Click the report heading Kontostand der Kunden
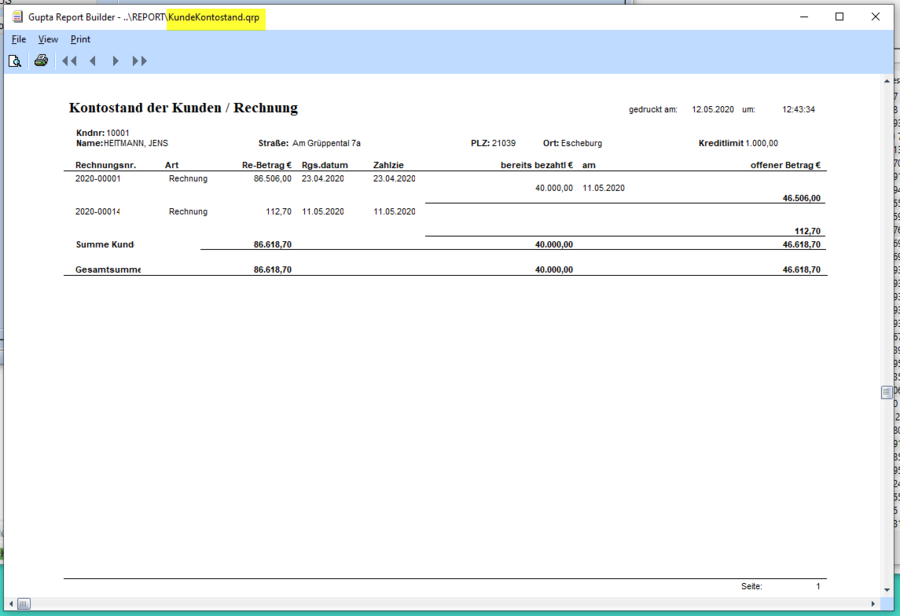 pos(183,108)
